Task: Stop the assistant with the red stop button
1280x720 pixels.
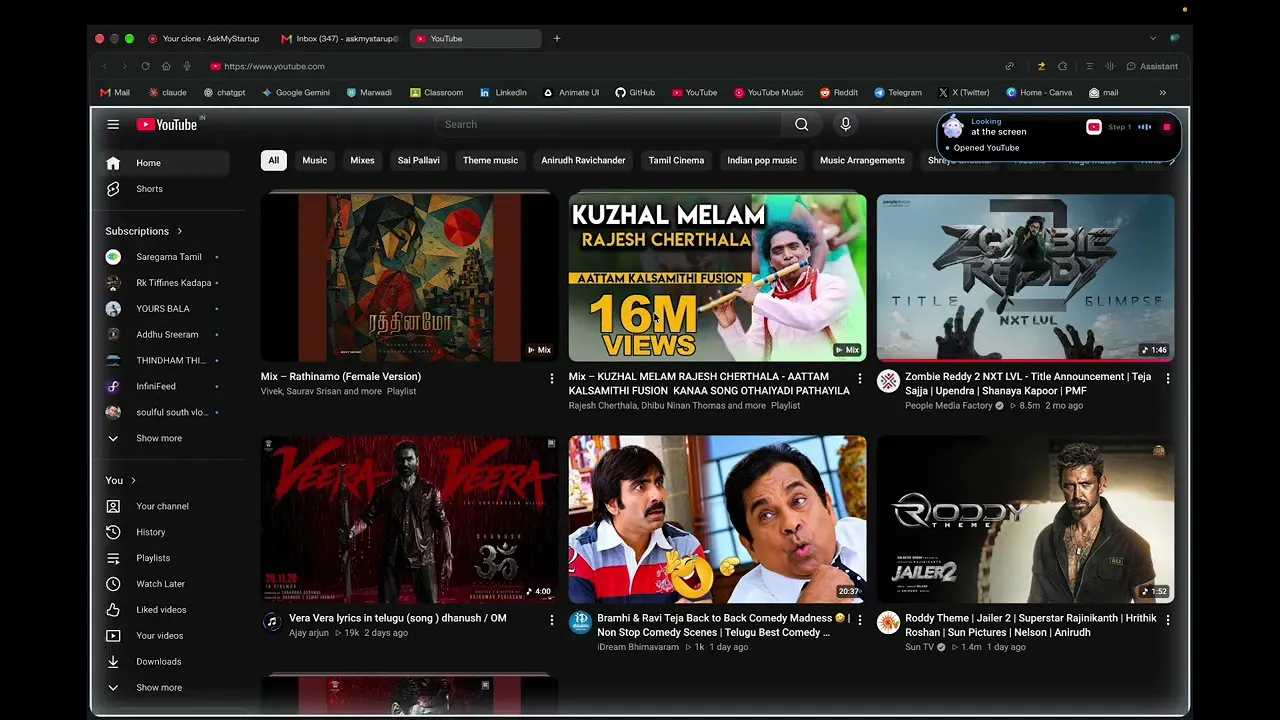Action: pos(1166,127)
